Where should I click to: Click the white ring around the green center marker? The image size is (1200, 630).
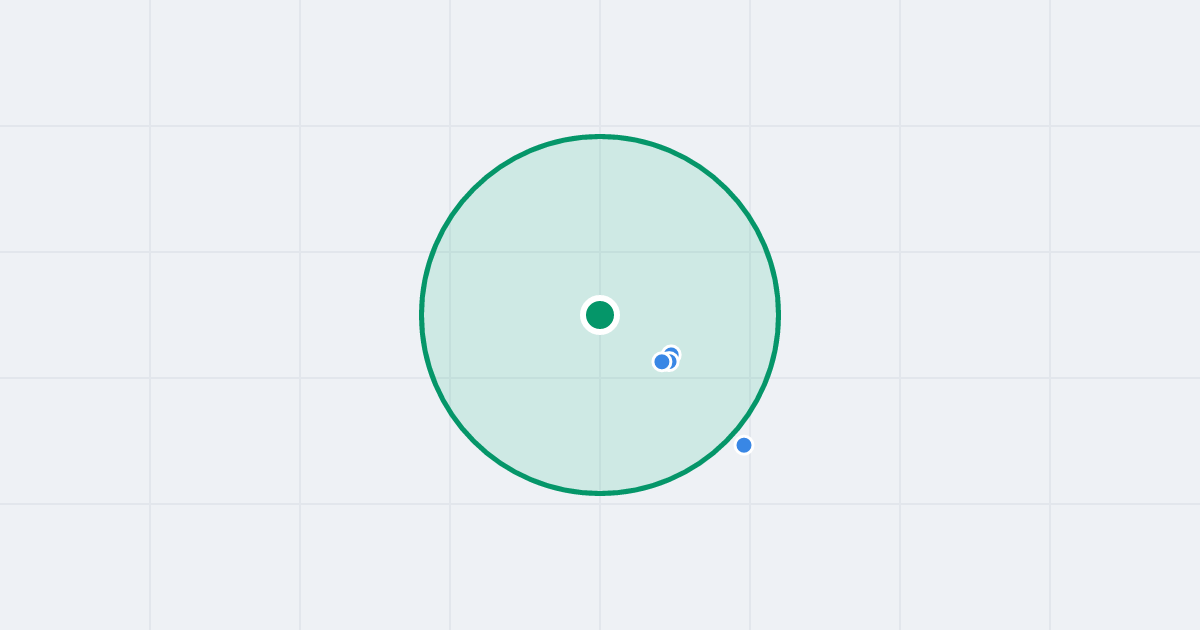tap(600, 298)
